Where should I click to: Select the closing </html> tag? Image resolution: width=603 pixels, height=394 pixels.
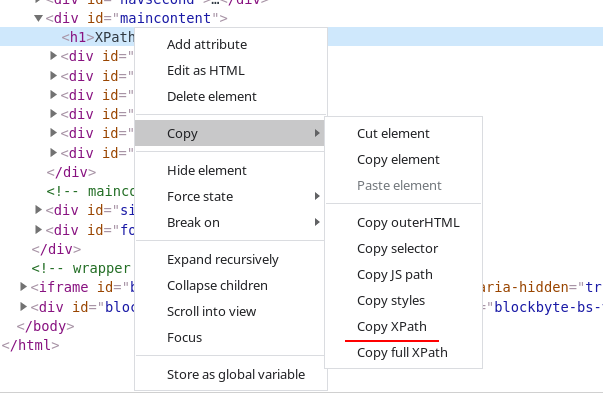(x=31, y=345)
